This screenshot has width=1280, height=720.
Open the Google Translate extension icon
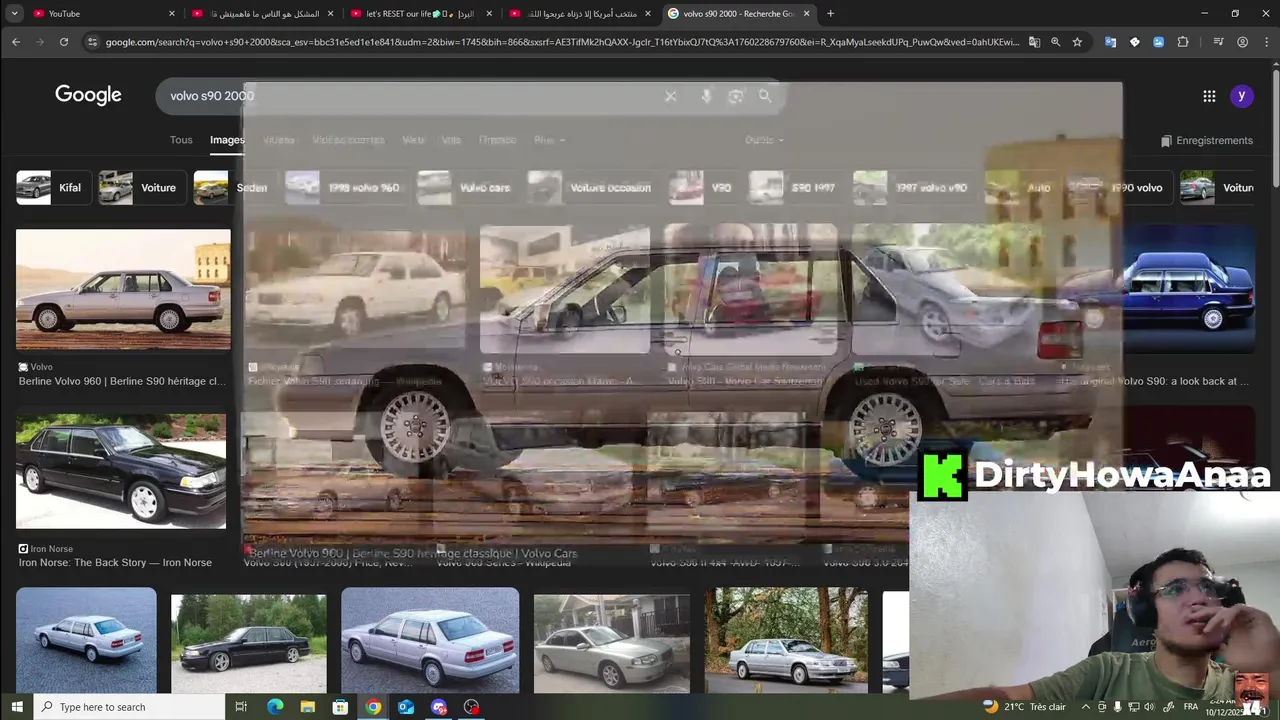pyautogui.click(x=1110, y=42)
